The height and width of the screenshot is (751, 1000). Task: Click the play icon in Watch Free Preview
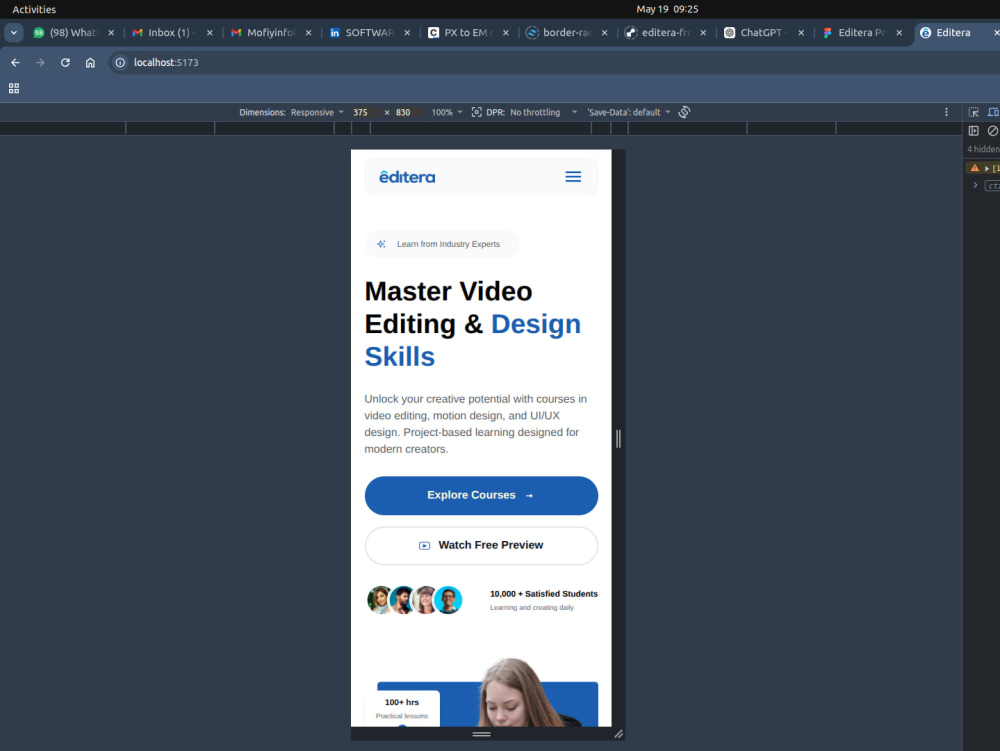424,546
